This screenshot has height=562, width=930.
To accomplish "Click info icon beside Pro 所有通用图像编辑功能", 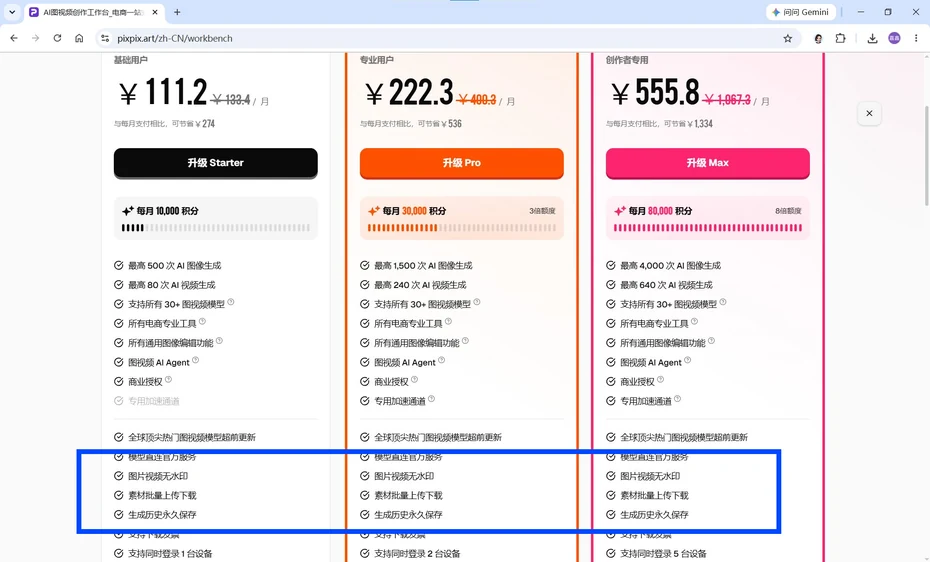I will pyautogui.click(x=466, y=341).
